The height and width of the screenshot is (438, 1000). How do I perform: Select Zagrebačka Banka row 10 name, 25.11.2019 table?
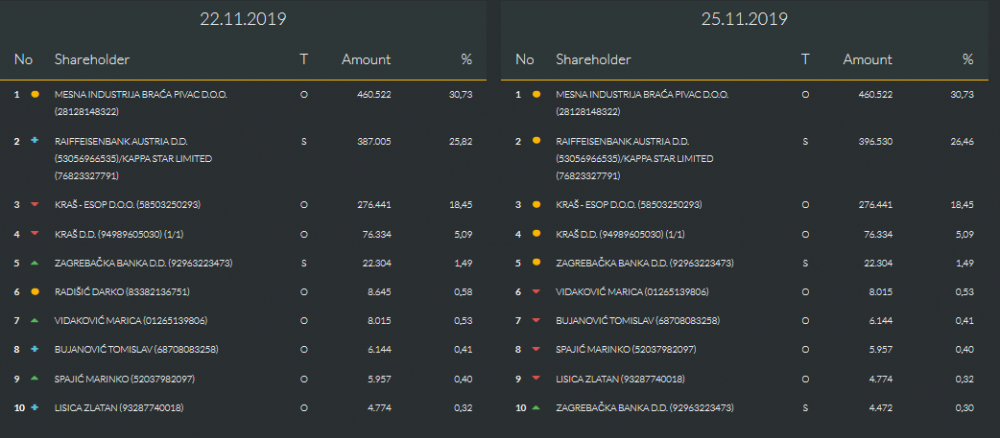[644, 407]
